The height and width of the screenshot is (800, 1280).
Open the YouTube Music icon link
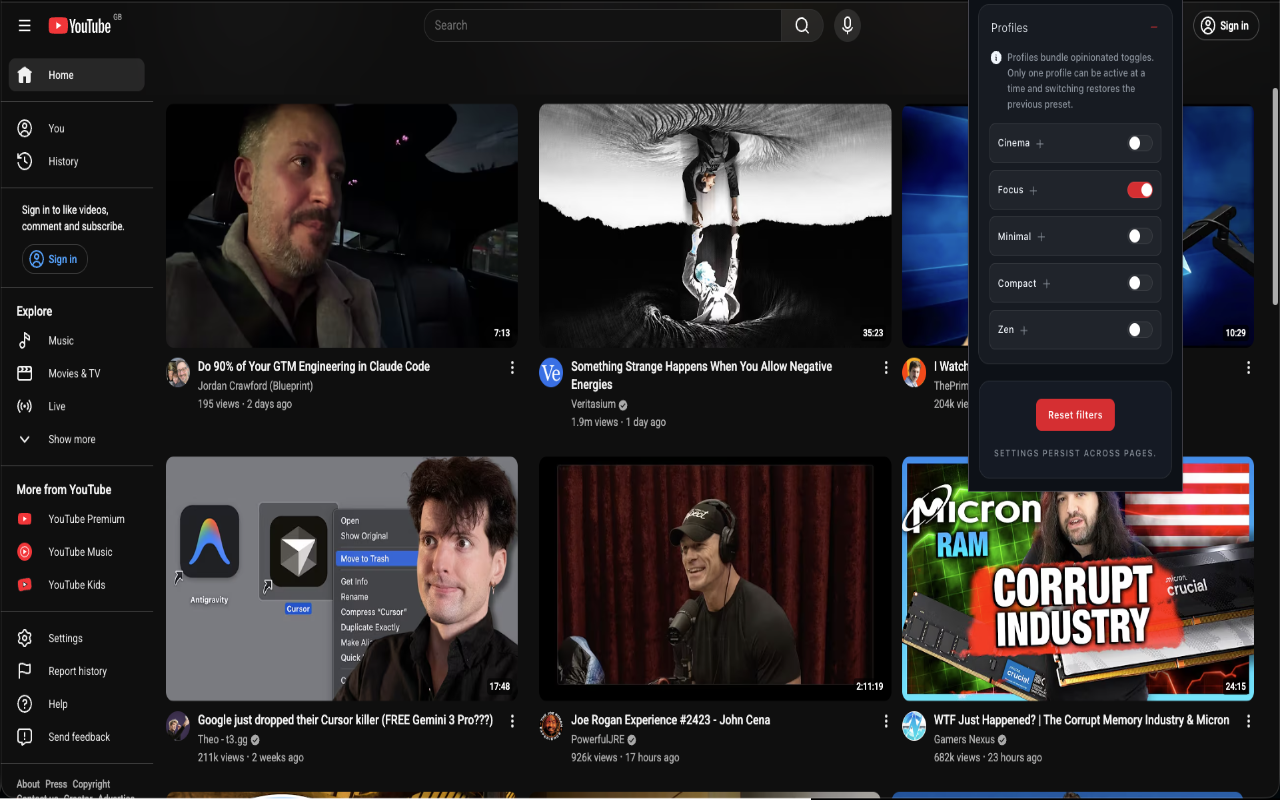click(25, 552)
